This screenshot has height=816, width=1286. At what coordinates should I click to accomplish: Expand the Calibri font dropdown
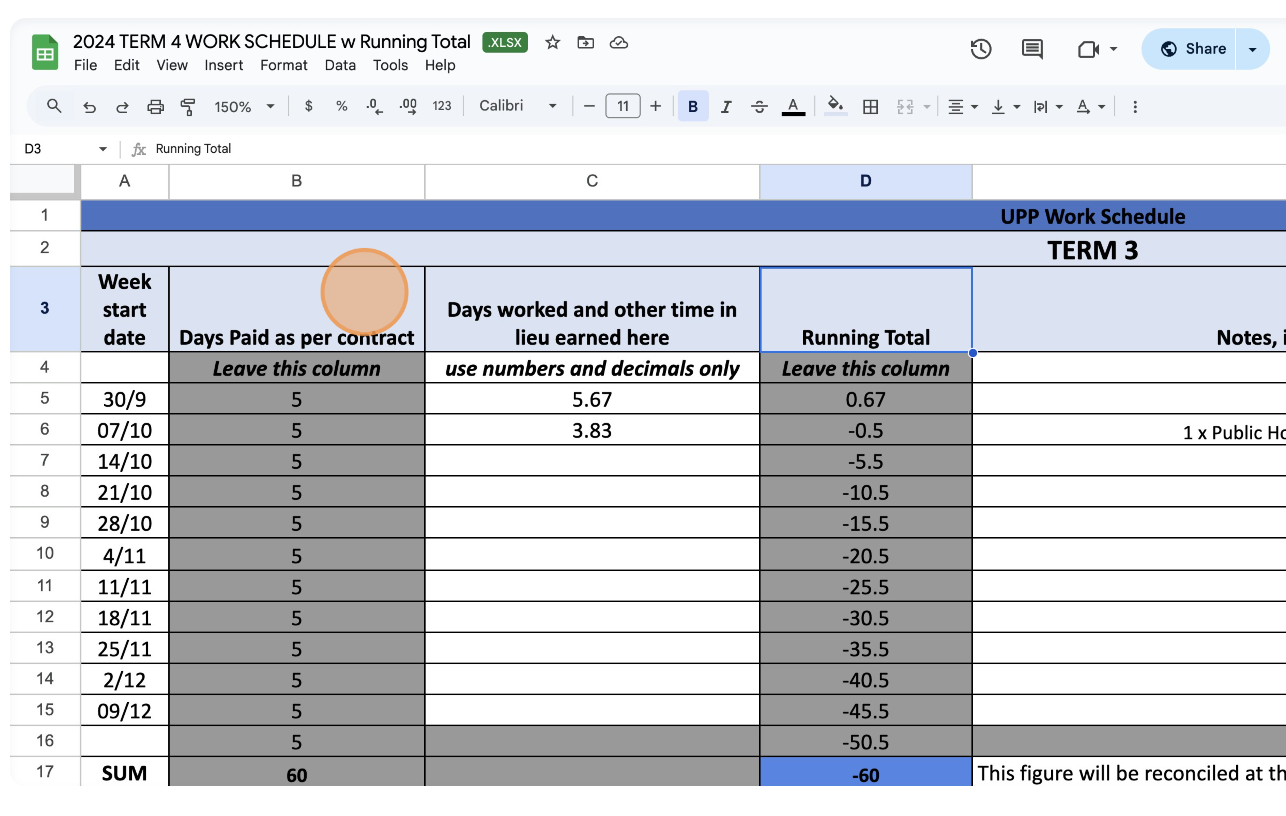pos(518,106)
